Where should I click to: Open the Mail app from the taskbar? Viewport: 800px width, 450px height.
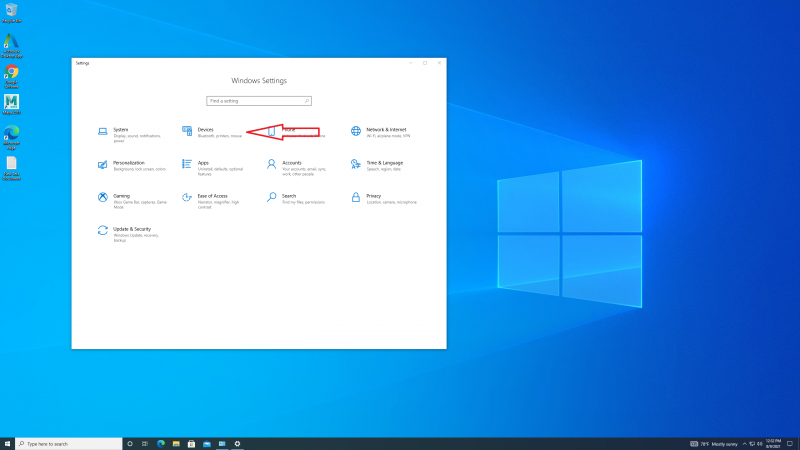(x=207, y=444)
